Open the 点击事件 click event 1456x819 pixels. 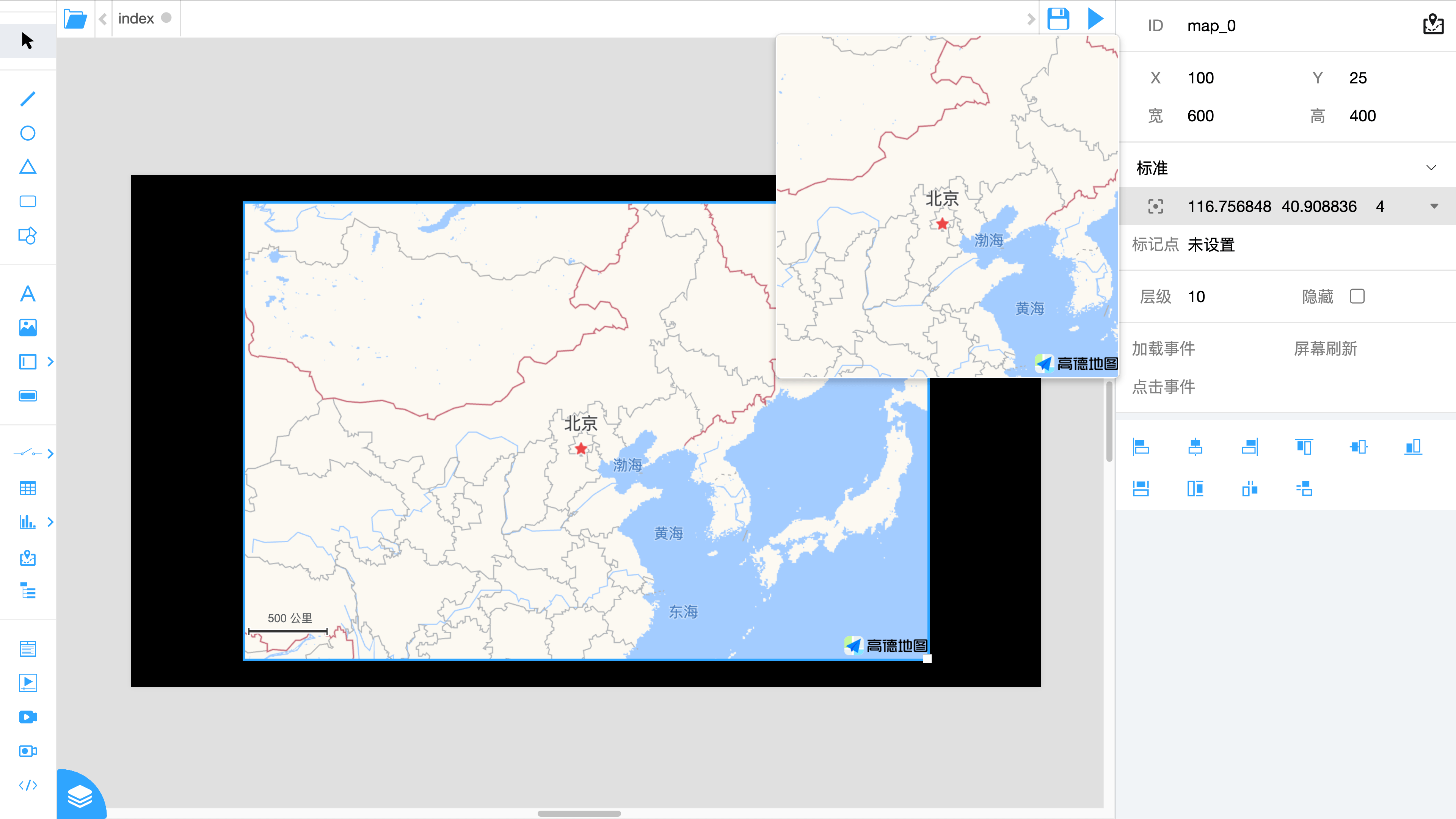click(x=1163, y=387)
